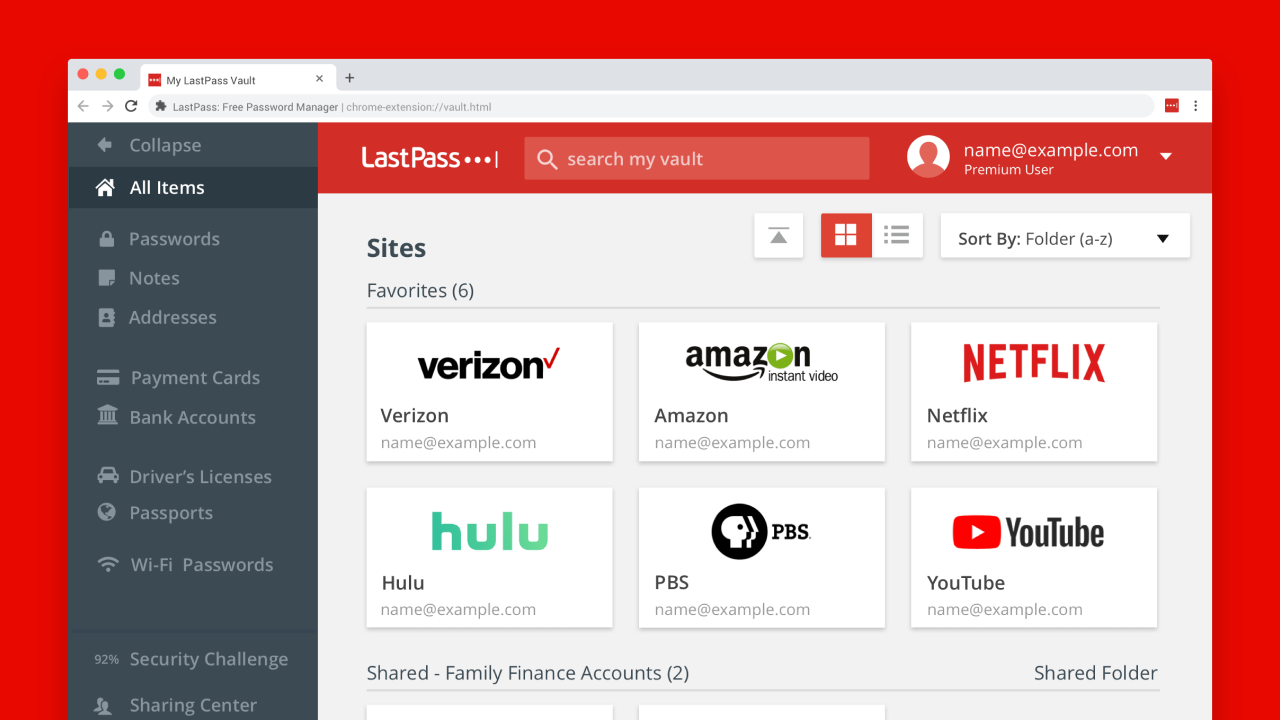Go back with the browser back arrow
Image resolution: width=1280 pixels, height=720 pixels.
pyautogui.click(x=84, y=106)
